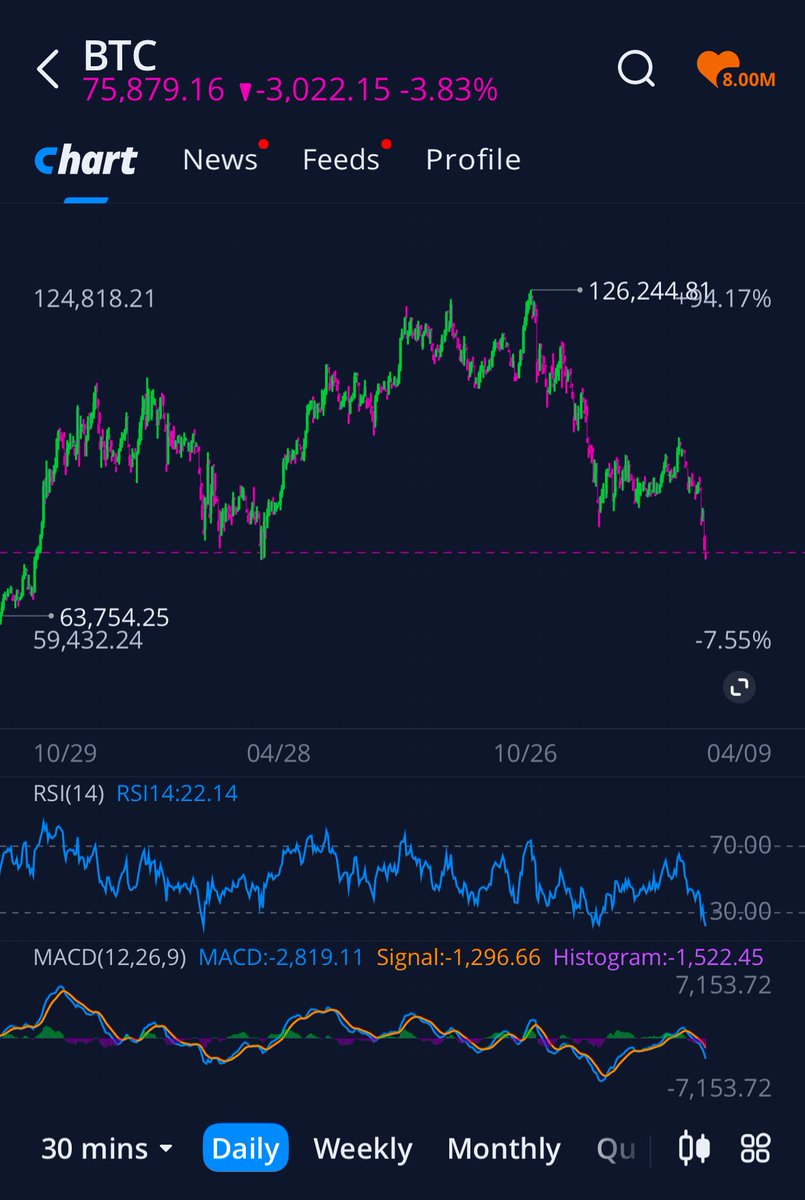Viewport: 805px width, 1200px height.
Task: Select the Weekly timeframe
Action: click(363, 1149)
